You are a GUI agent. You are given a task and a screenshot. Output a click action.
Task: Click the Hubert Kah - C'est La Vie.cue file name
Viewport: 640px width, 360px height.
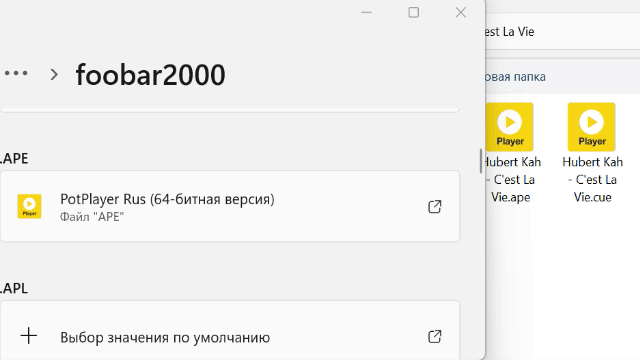pos(593,180)
